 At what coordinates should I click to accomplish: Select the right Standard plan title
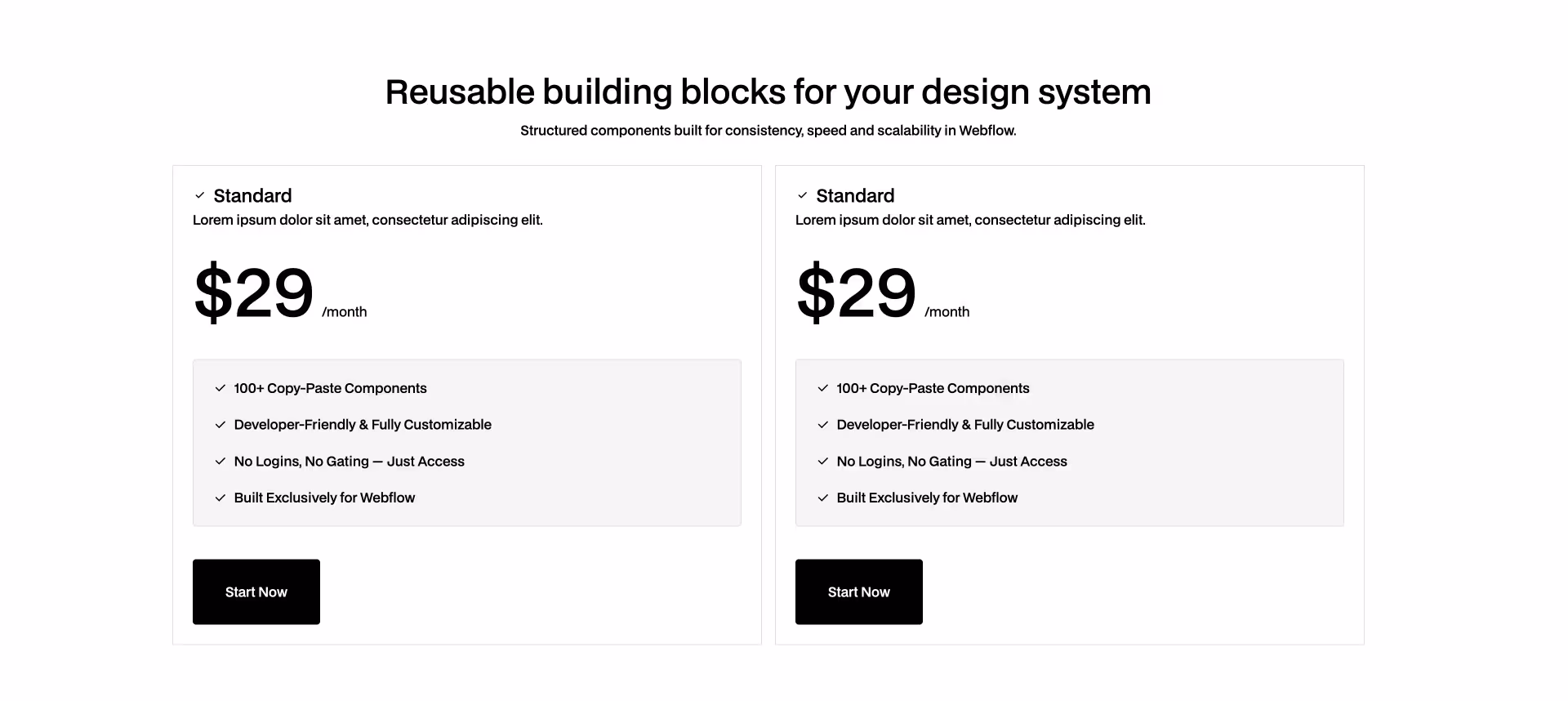tap(855, 195)
